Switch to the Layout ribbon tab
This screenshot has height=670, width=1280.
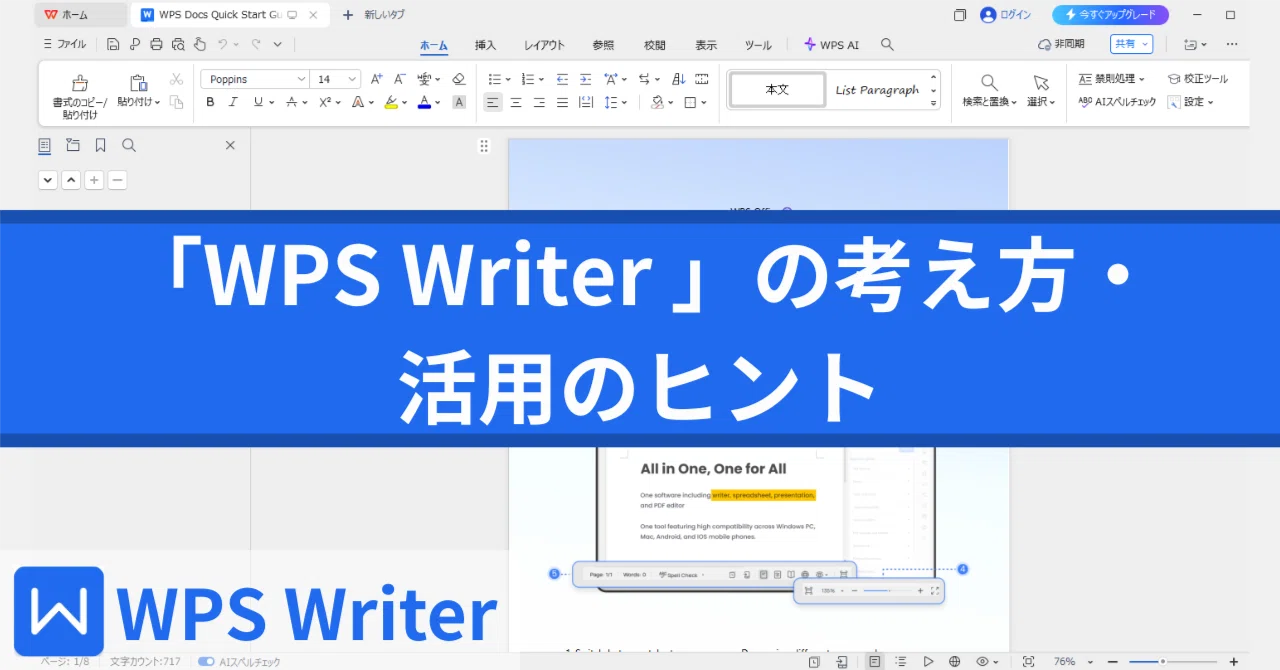click(x=544, y=45)
